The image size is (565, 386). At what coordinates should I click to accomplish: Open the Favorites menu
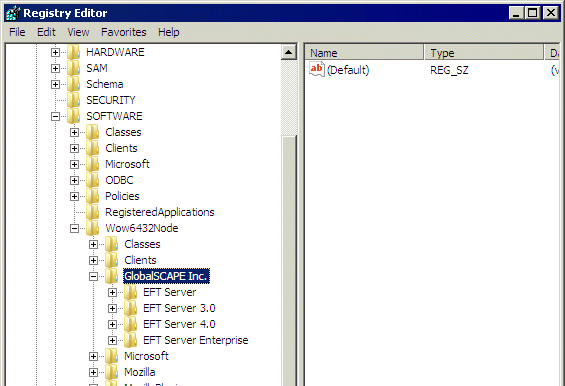124,32
